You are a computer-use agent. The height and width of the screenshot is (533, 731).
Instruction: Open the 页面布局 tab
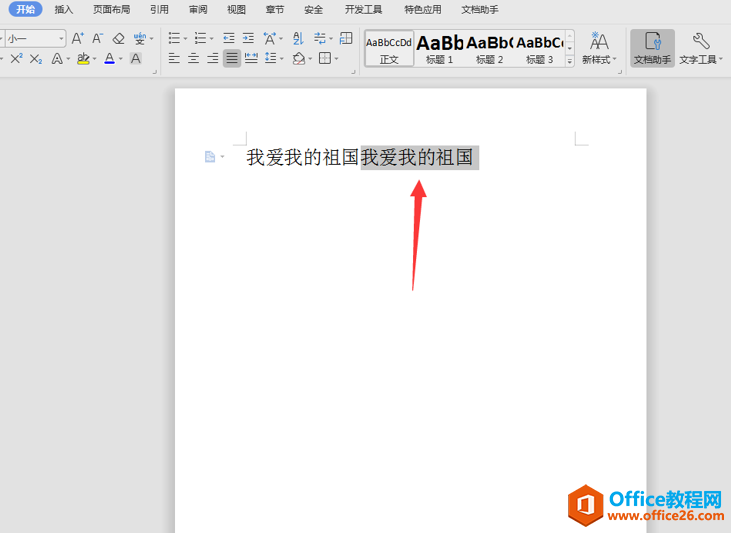pyautogui.click(x=111, y=9)
